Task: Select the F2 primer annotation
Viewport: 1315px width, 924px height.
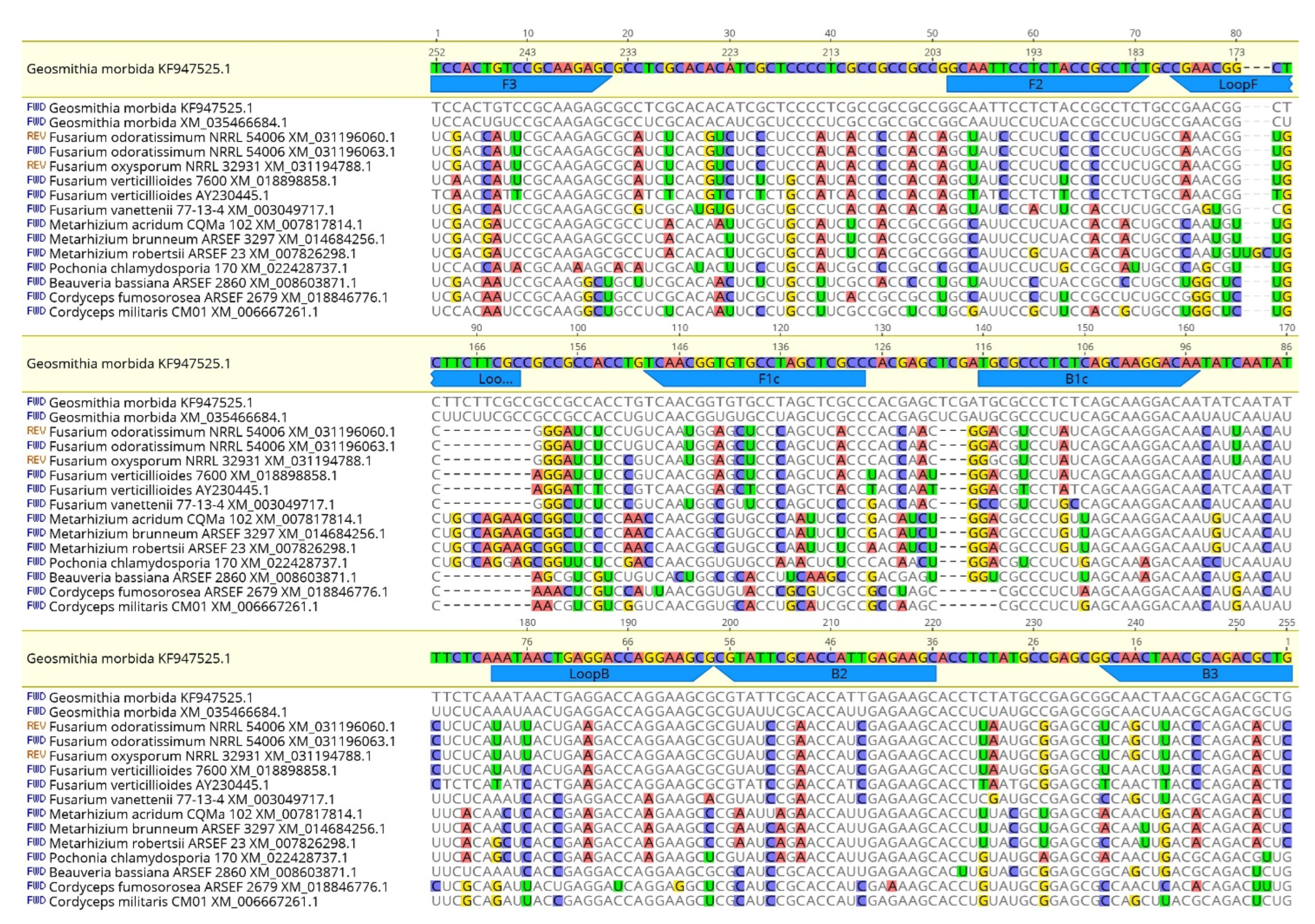Action: pyautogui.click(x=1035, y=85)
